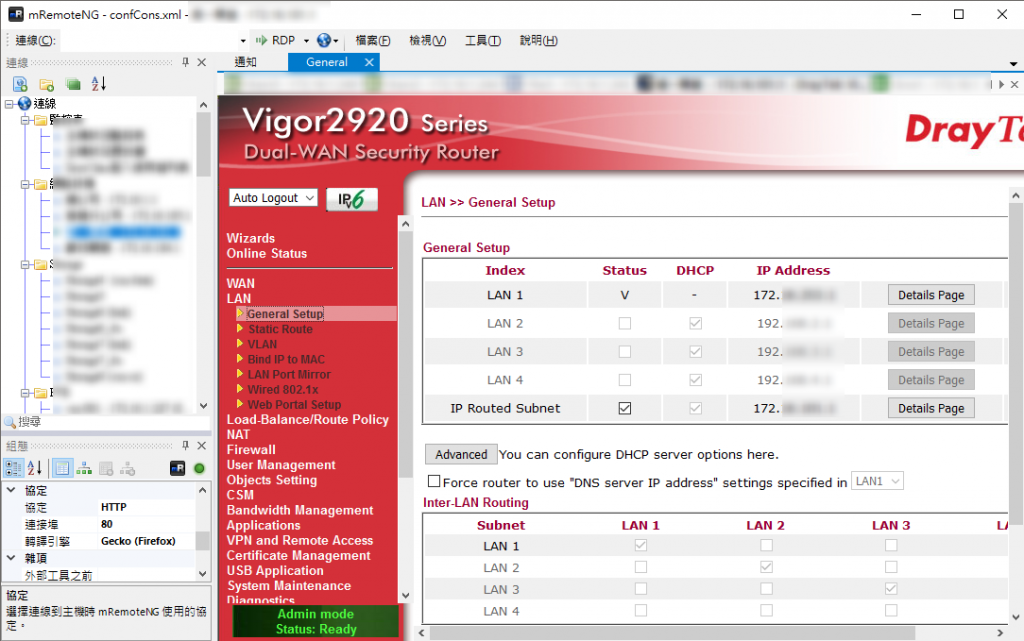Sort connections alphabetically A-Z
This screenshot has height=641, width=1024.
[99, 84]
